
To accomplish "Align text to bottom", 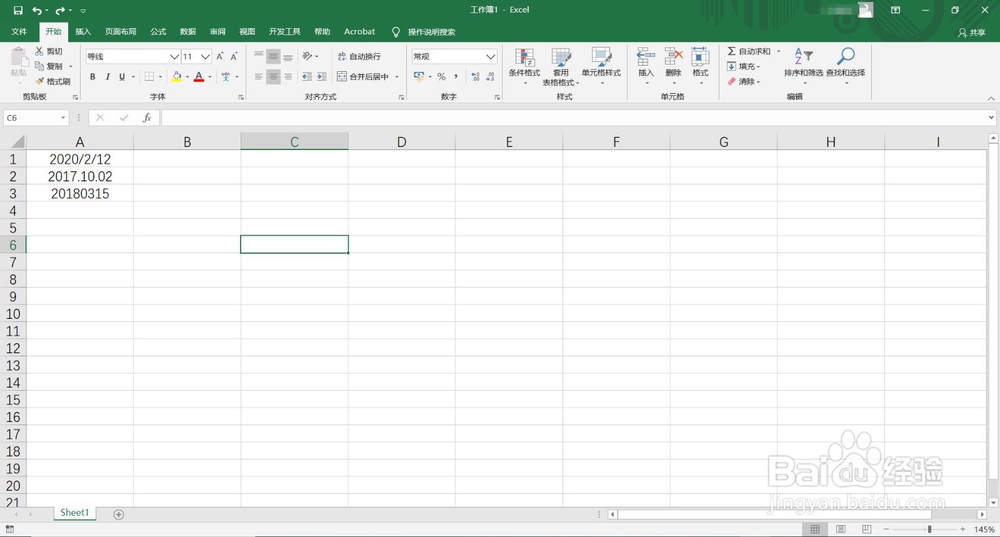I will point(288,57).
